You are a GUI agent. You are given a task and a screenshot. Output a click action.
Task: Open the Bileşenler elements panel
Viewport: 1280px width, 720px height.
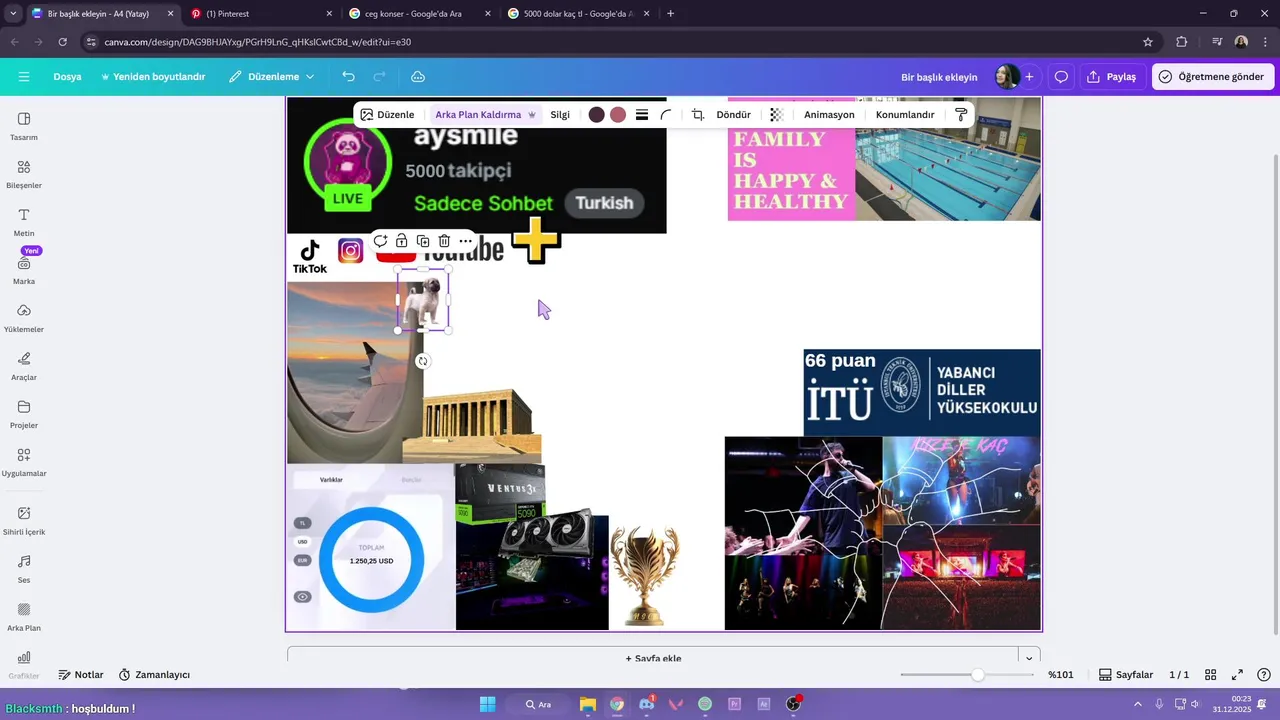click(24, 174)
